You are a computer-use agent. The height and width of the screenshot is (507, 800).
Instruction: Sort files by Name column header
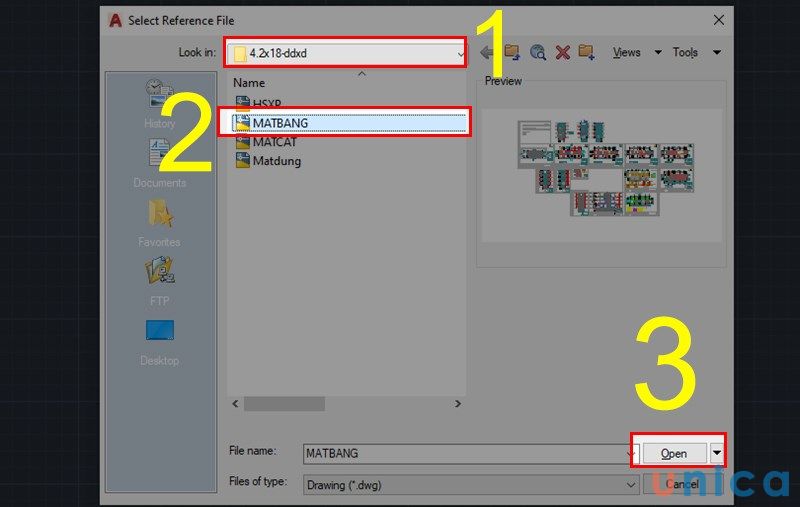249,83
